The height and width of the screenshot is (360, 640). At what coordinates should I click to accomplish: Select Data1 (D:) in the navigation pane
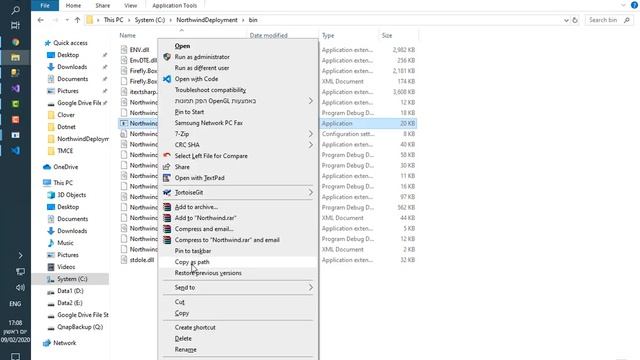70,291
